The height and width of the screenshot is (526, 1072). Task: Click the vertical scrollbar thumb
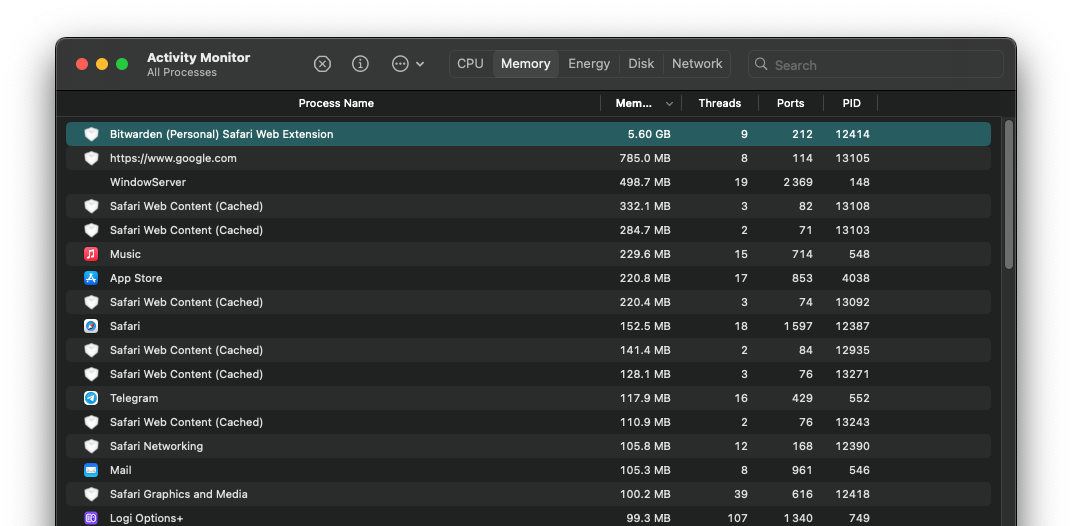(1008, 194)
